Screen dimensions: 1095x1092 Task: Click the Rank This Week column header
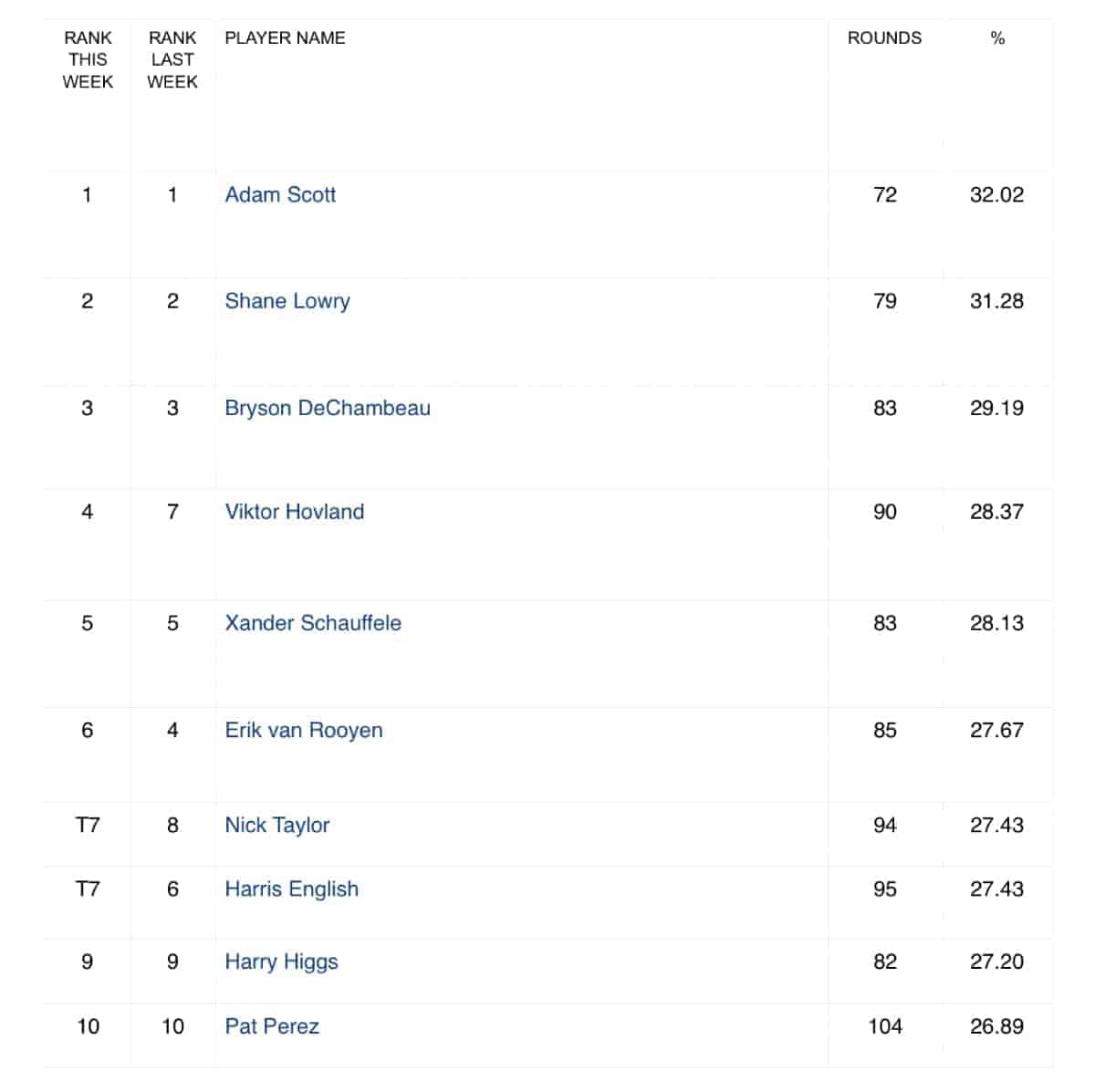click(88, 59)
